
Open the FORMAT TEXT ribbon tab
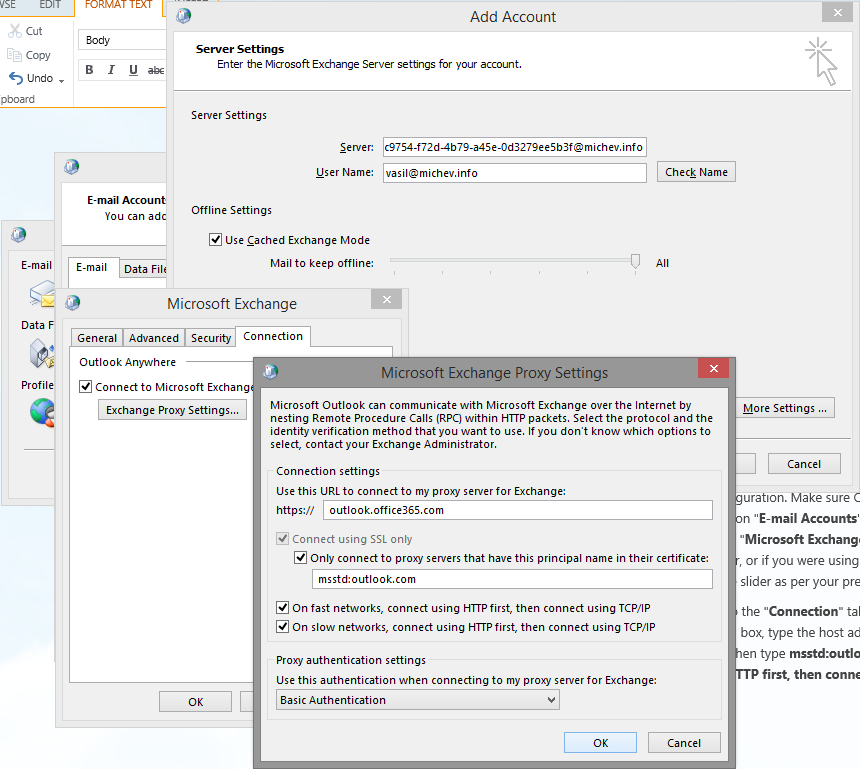118,5
